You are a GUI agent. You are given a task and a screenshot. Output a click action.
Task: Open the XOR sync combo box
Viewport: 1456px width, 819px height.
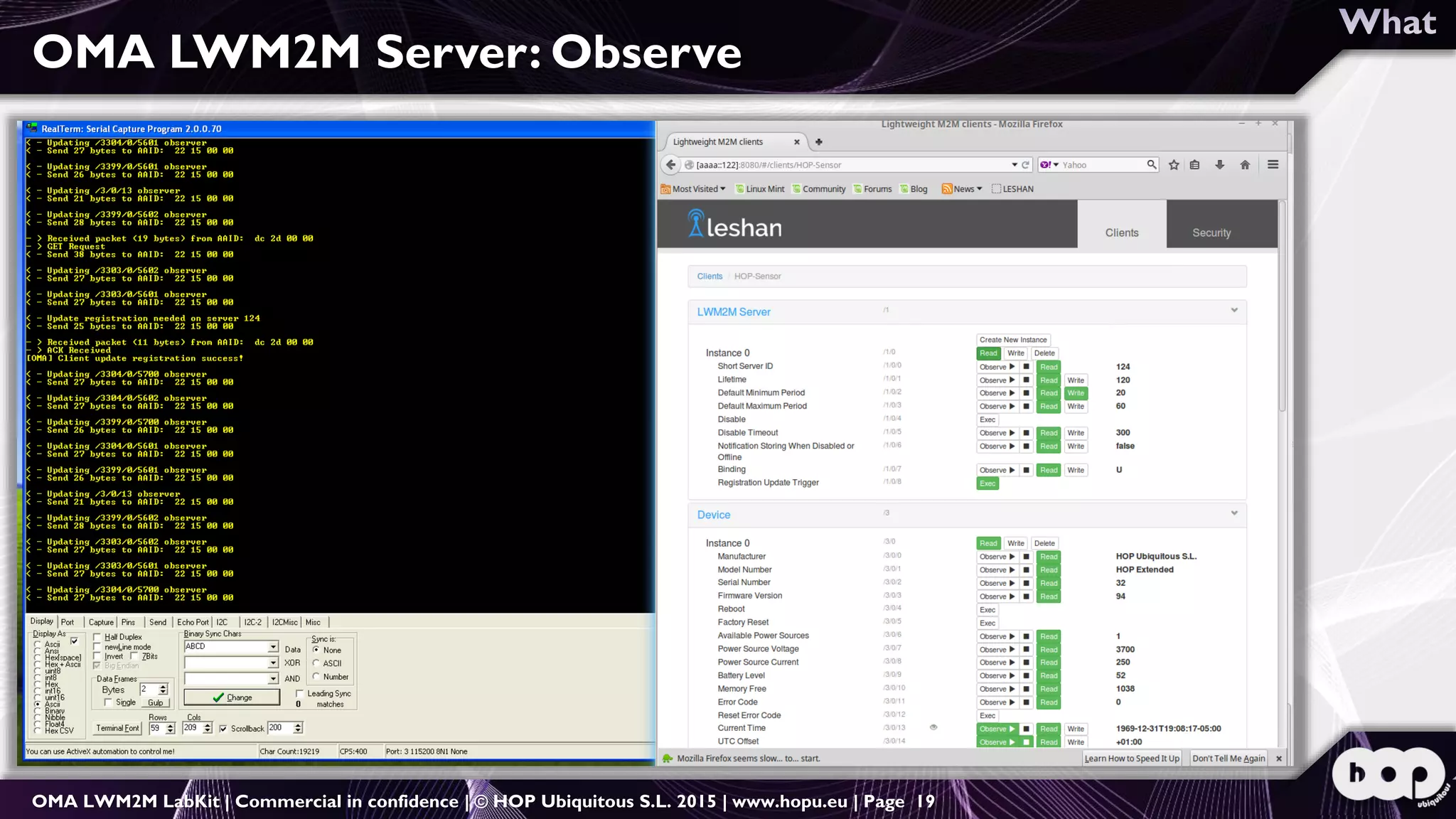(x=273, y=663)
